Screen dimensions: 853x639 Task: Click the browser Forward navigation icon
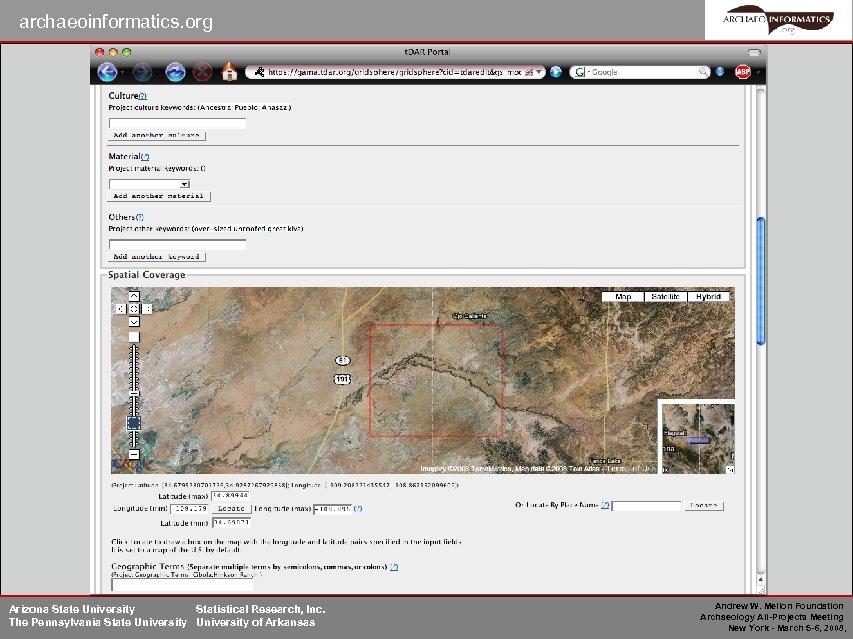coord(143,71)
